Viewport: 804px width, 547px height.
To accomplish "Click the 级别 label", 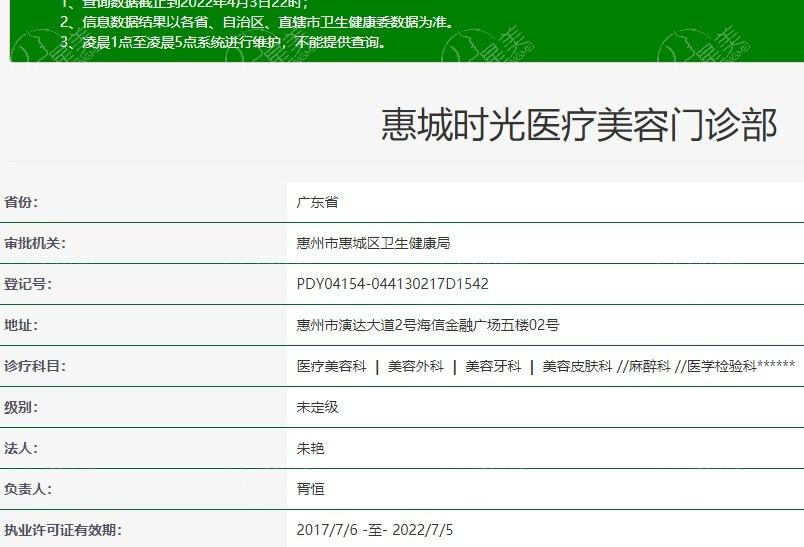I will point(21,407).
